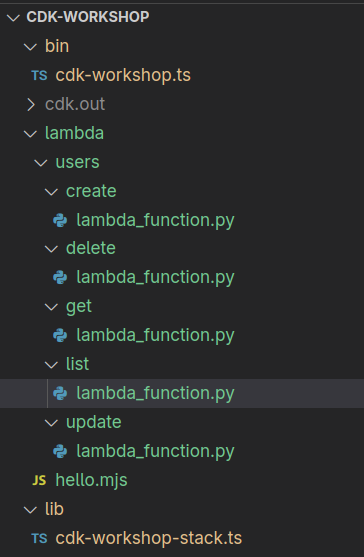Click Python icon of update lambda_function.py

[60, 451]
